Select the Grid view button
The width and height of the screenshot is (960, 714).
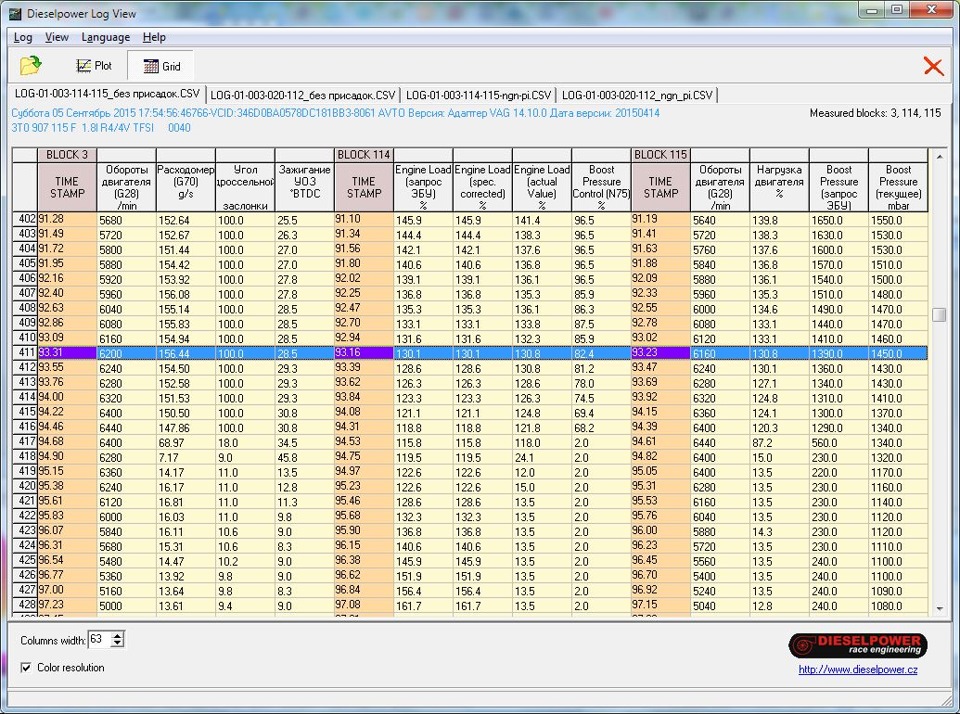(x=161, y=66)
